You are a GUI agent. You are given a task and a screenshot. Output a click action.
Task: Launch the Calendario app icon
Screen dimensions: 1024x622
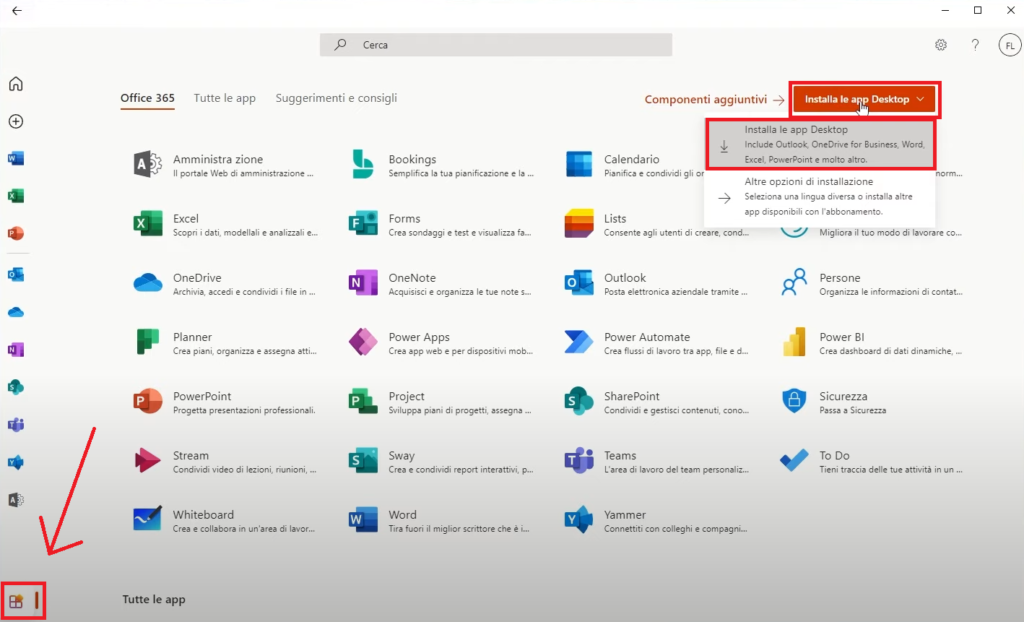pos(579,164)
